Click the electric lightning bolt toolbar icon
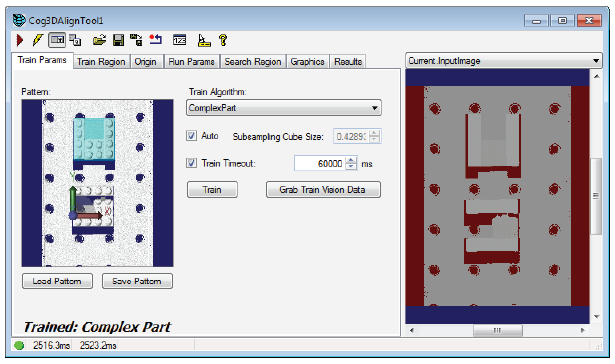Viewport: 615px width, 364px height. point(38,40)
